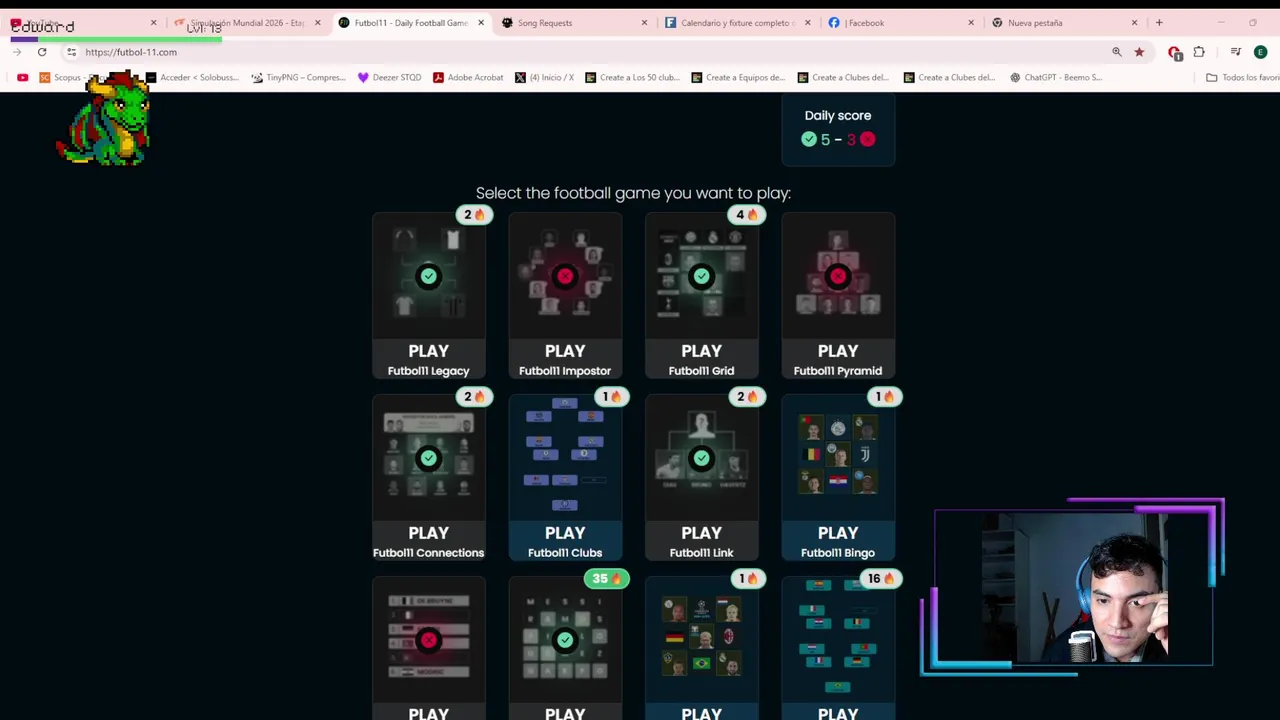Click the Link streak badge showing 2
The image size is (1280, 720).
pos(747,396)
